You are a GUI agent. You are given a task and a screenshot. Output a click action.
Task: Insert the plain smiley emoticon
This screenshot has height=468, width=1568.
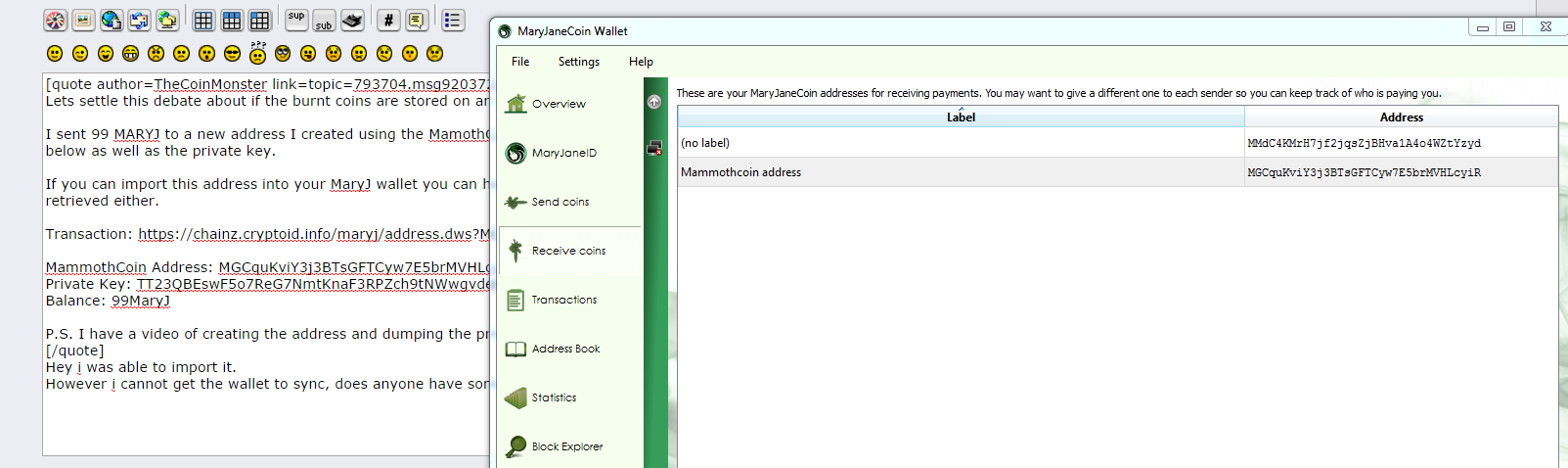tap(55, 53)
